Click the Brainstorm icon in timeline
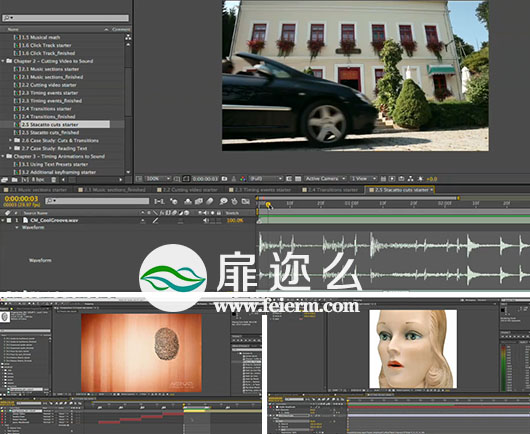 click(223, 201)
